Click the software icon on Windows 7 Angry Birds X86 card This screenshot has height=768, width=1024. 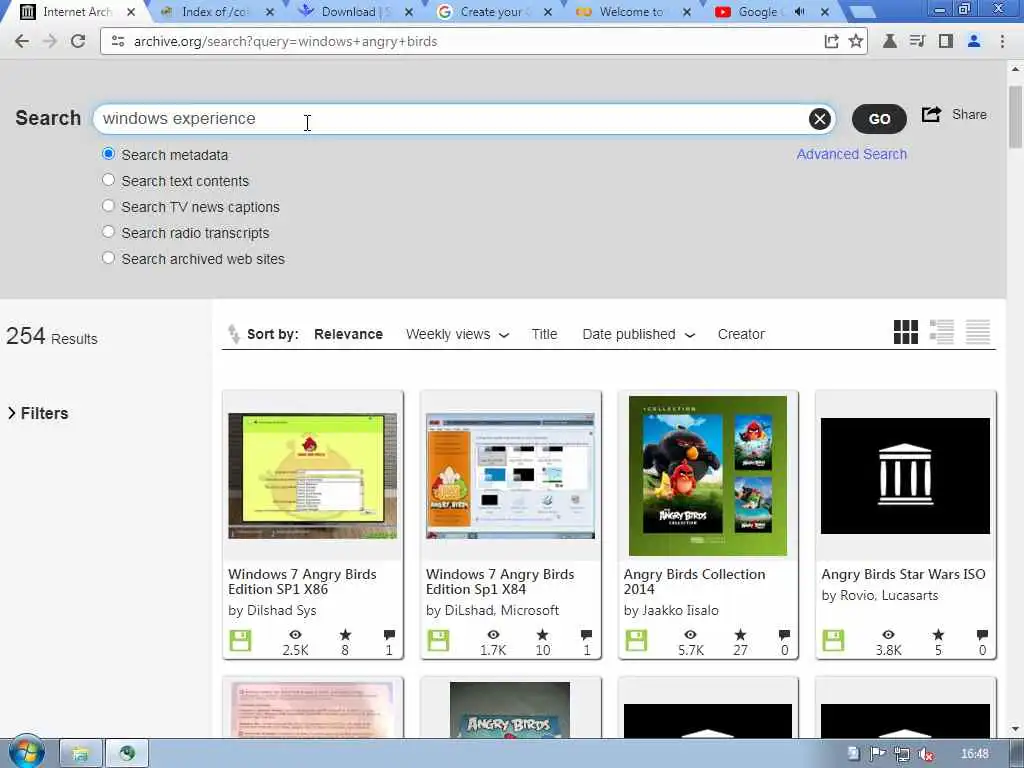click(240, 641)
